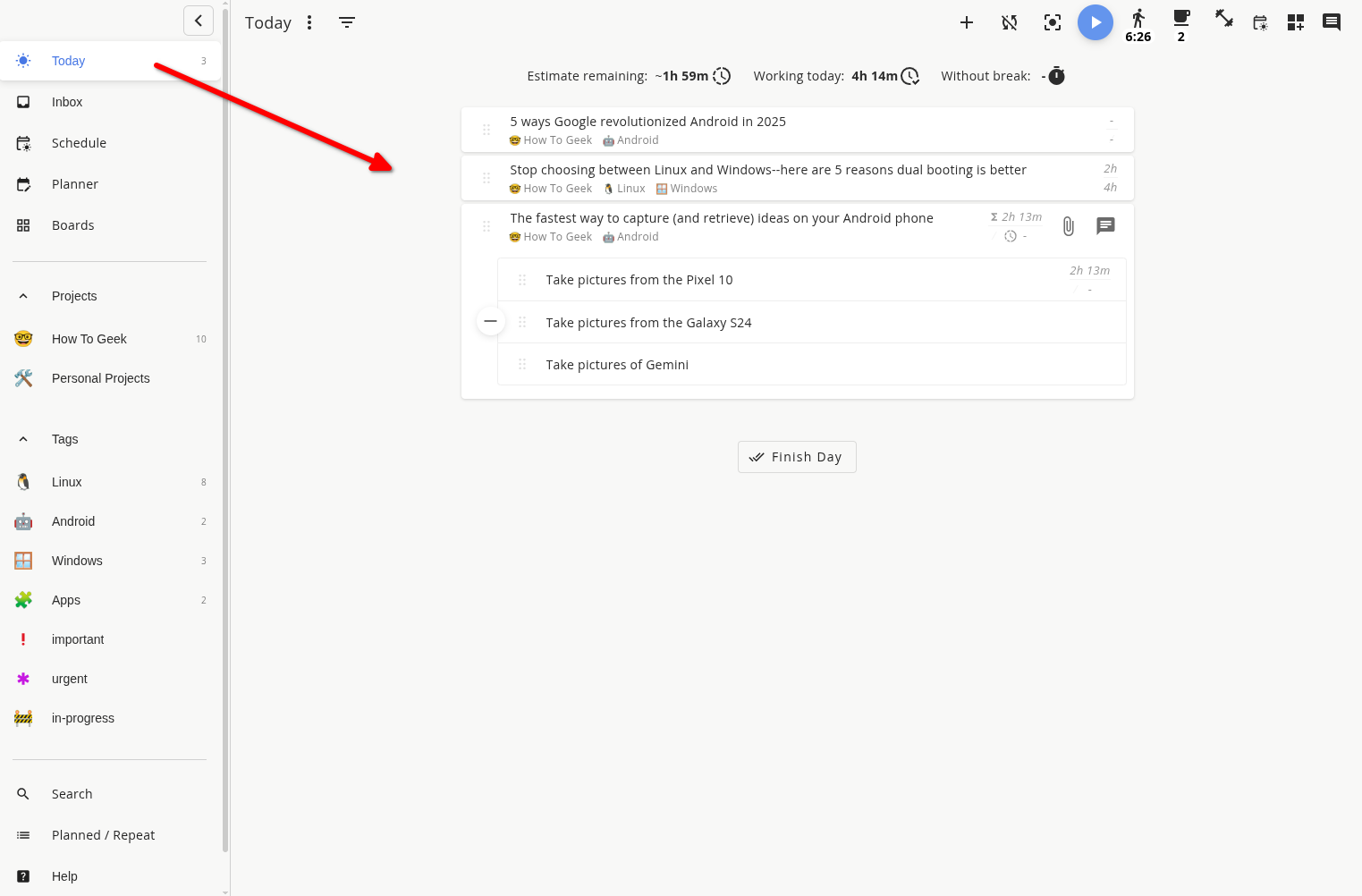Select the dual booting Linux and Windows task
The height and width of the screenshot is (896, 1362).
pos(768,170)
